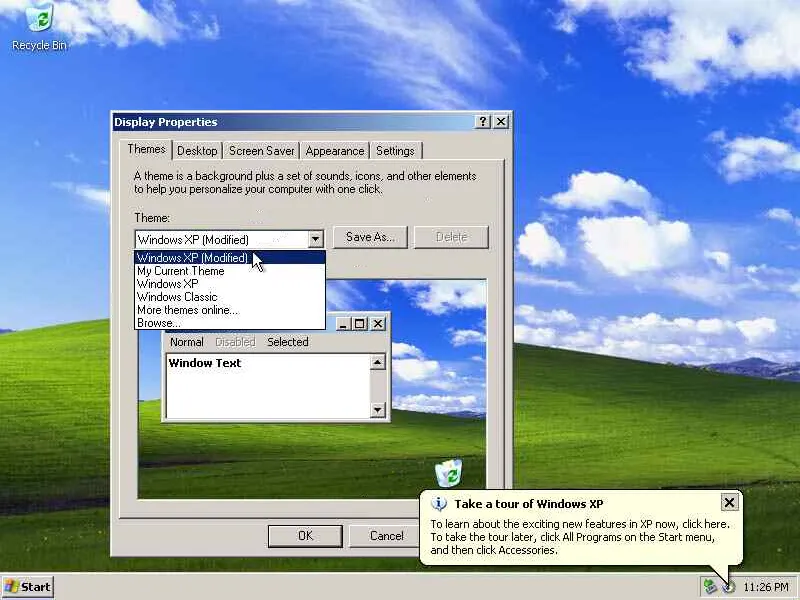Click the Recycle Bin icon in theme preview
800x600 pixels.
[x=449, y=473]
